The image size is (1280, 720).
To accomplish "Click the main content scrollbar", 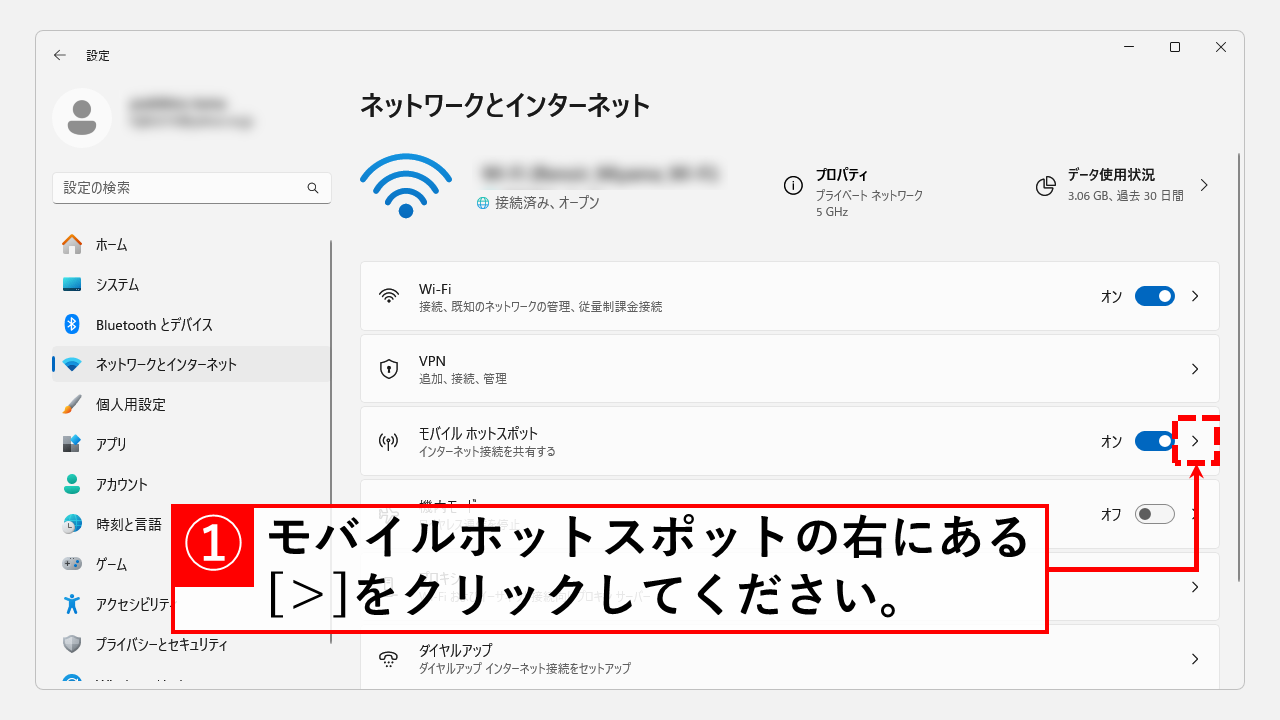I will tap(1239, 367).
